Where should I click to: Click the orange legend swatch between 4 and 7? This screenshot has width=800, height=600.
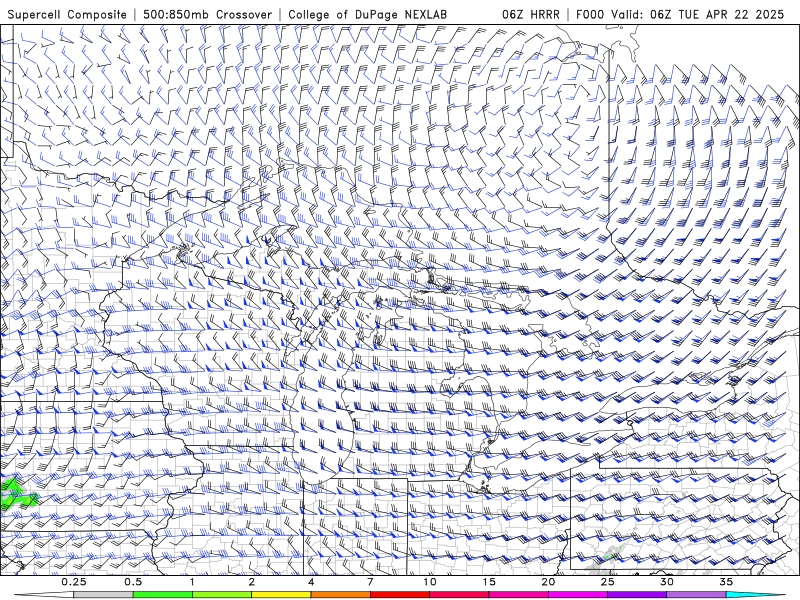click(340, 595)
